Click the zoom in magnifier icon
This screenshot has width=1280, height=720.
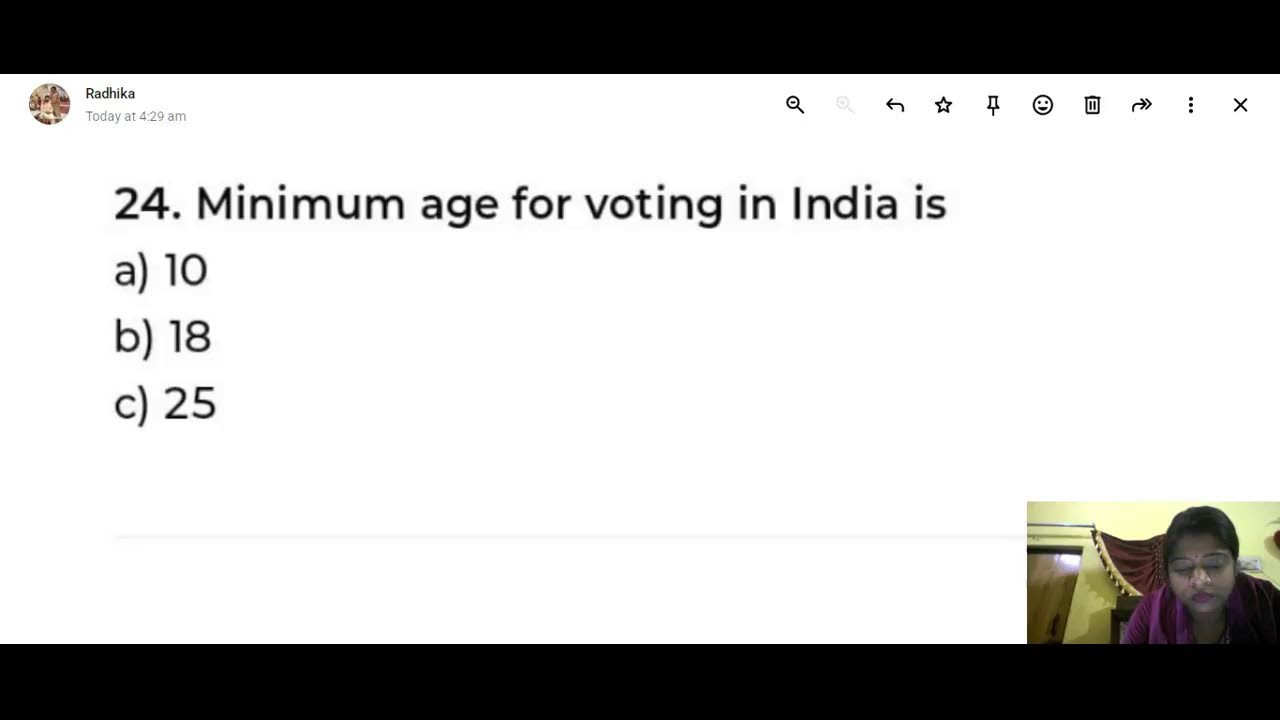[795, 105]
